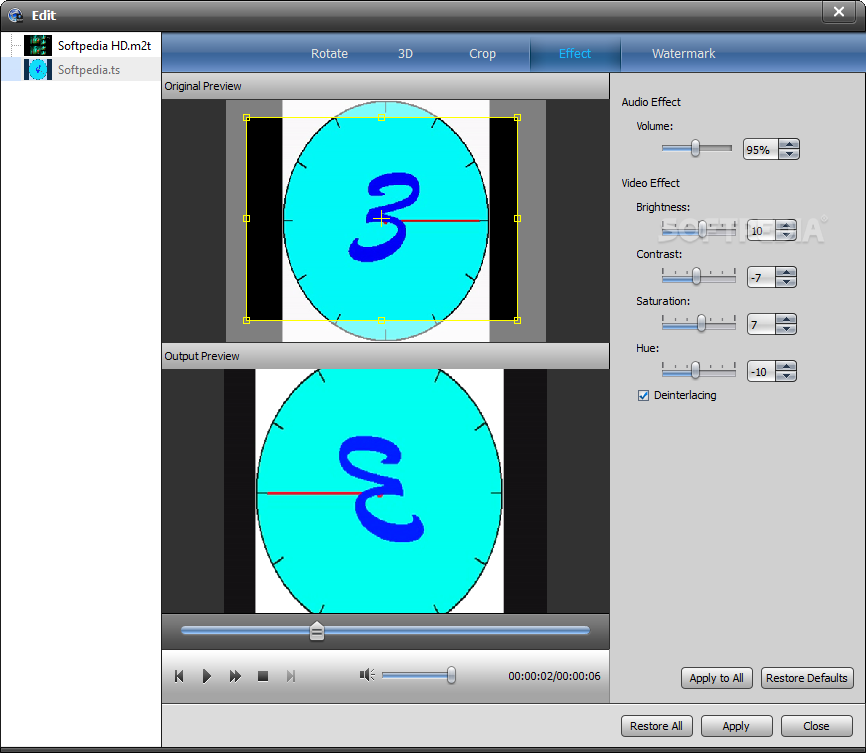Click the Edit window app icon
Viewport: 866px width, 753px height.
point(15,15)
